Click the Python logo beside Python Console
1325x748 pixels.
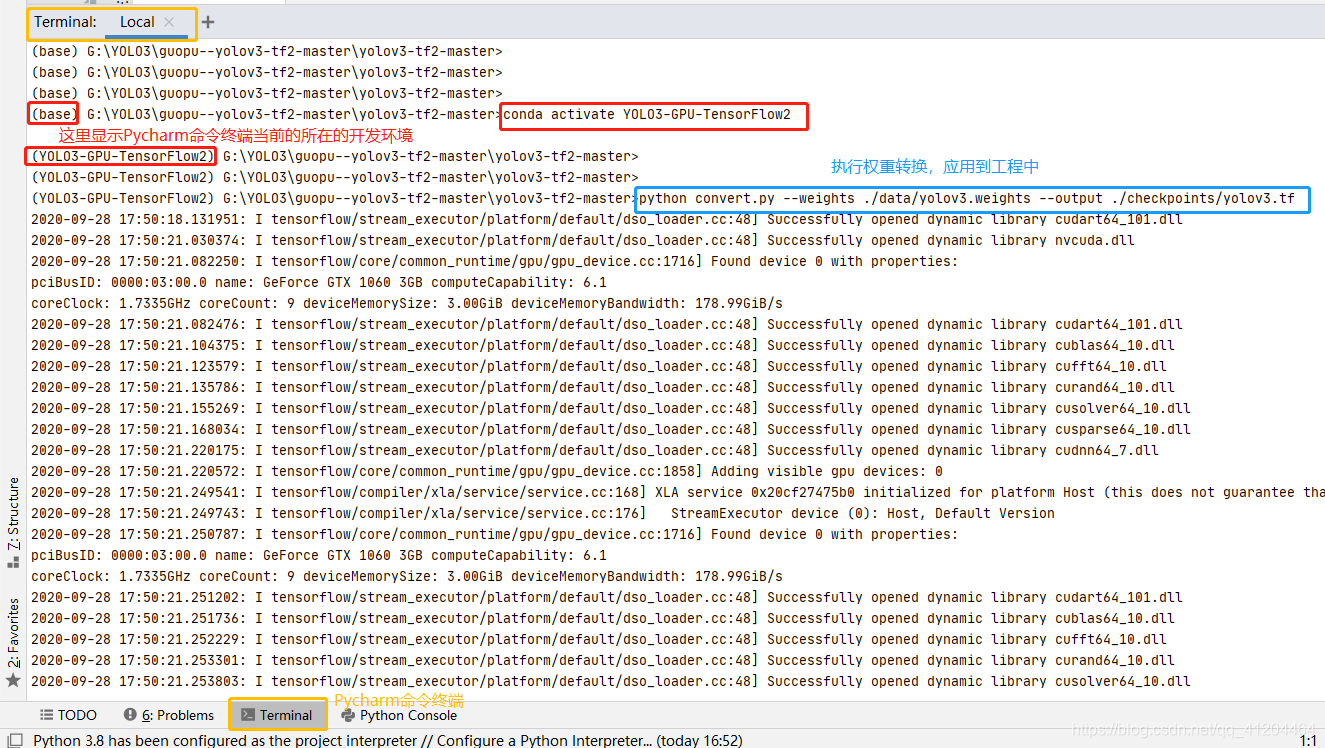[x=347, y=715]
